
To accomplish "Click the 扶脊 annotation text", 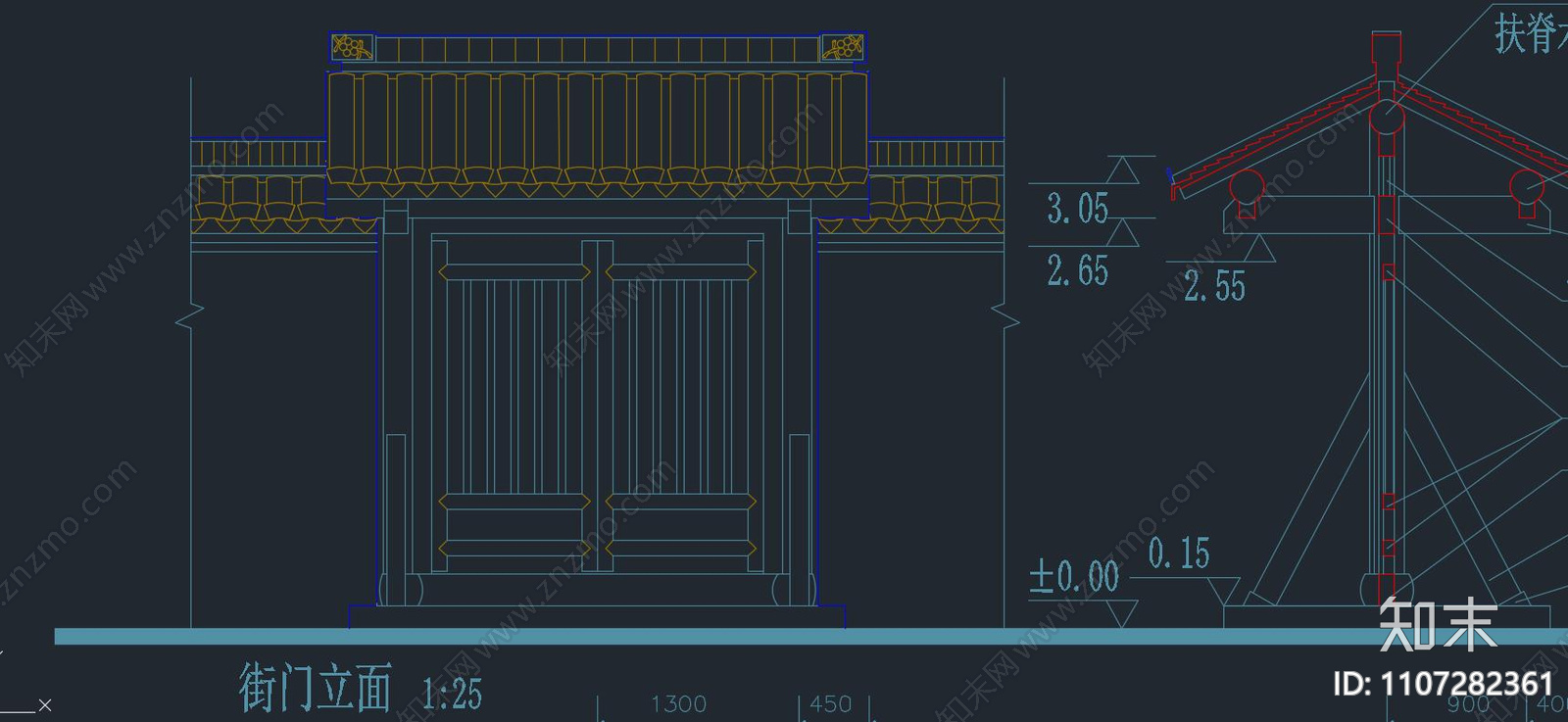I will tap(1529, 32).
